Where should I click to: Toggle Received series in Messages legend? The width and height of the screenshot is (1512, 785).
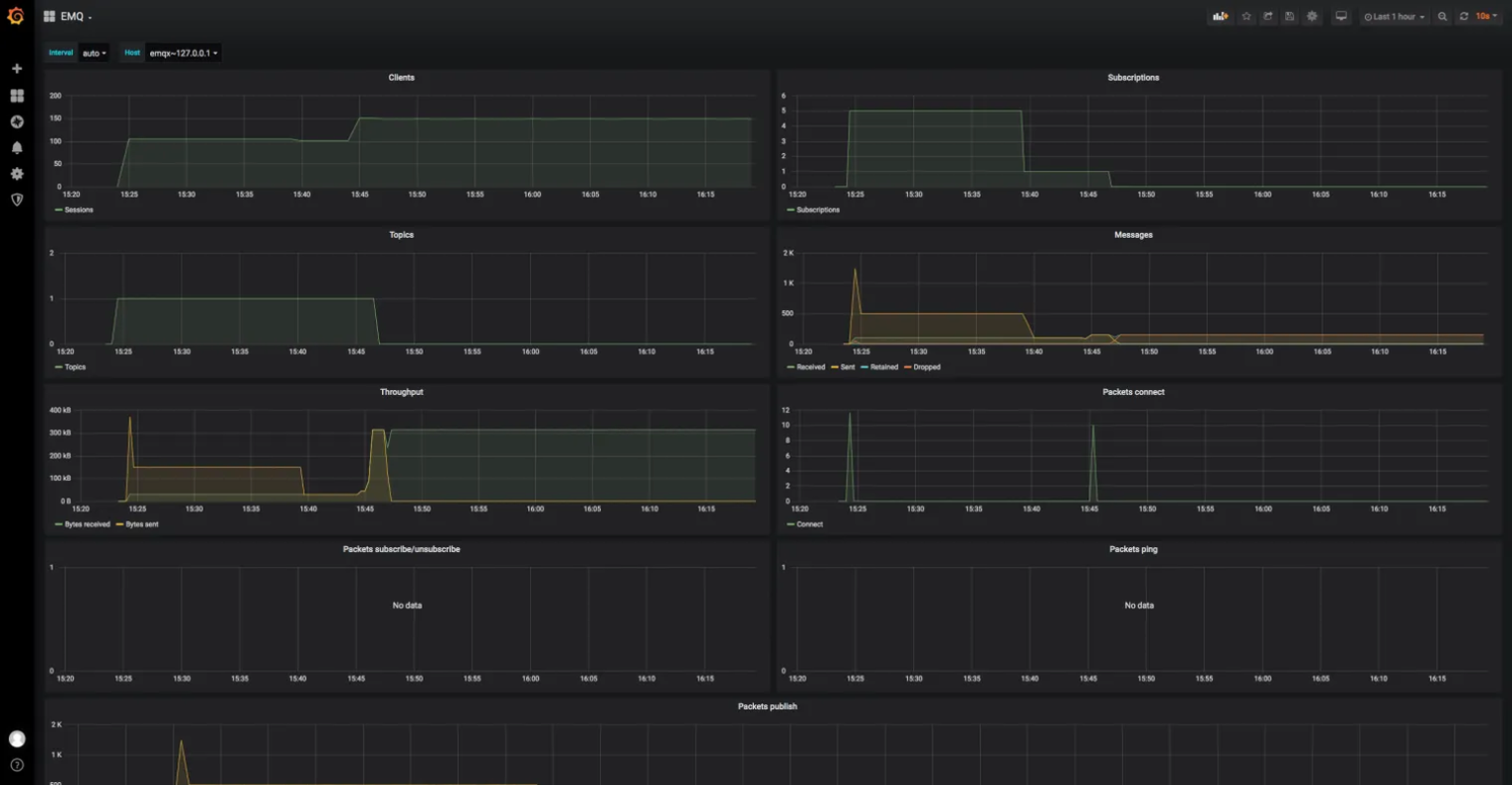click(811, 367)
